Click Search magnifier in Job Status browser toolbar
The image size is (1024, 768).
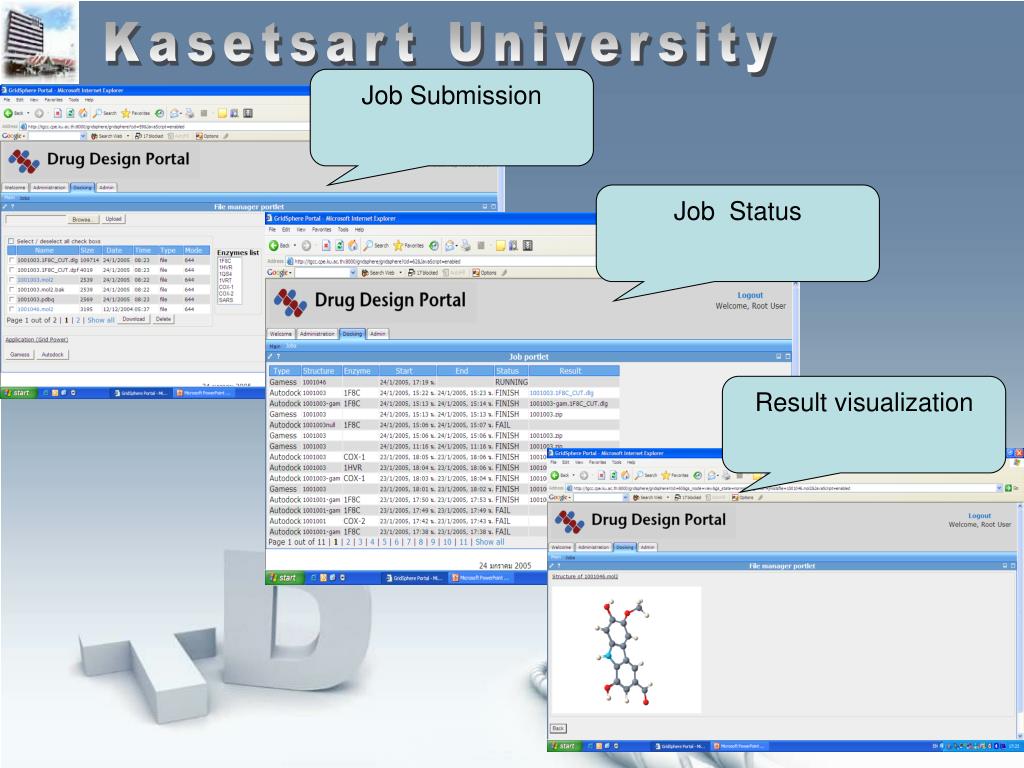368,246
